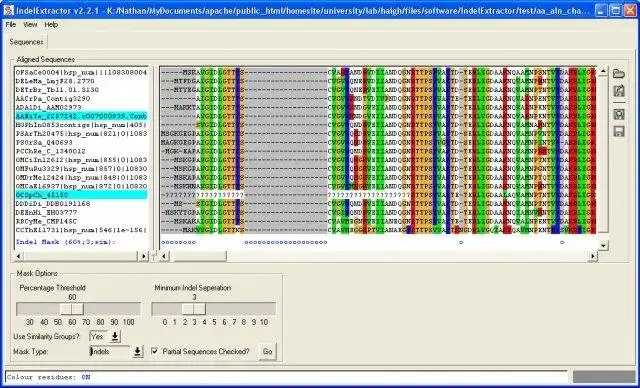The width and height of the screenshot is (640, 388).
Task: Select the OMCaE16937 sequence row
Action: tap(81, 186)
